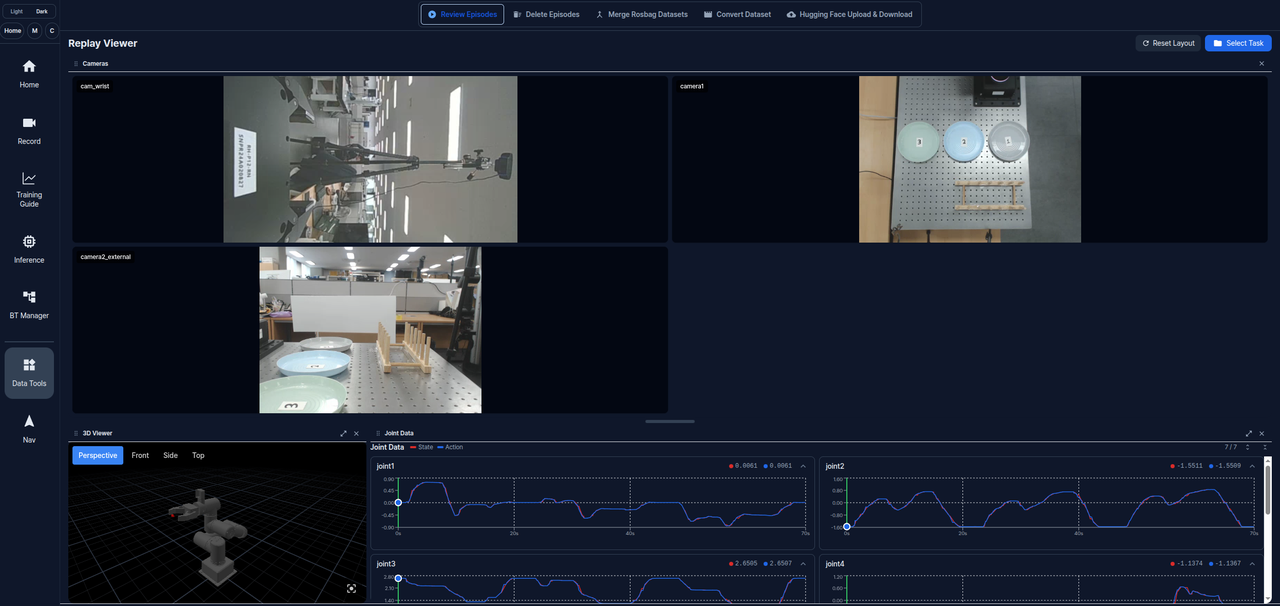Click the cam_wrist video feed
This screenshot has width=1280, height=606.
[370, 159]
